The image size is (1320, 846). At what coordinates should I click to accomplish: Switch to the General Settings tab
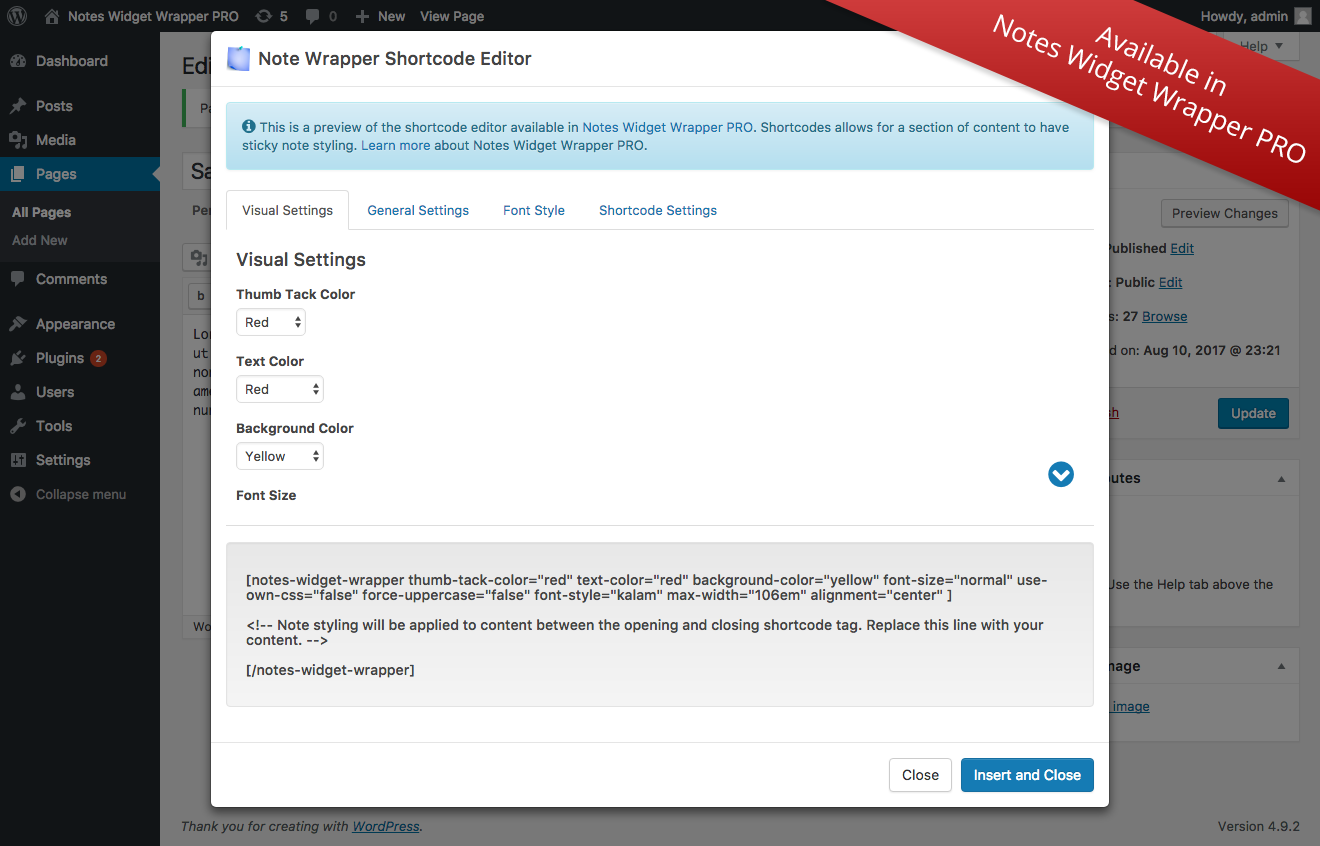point(418,210)
